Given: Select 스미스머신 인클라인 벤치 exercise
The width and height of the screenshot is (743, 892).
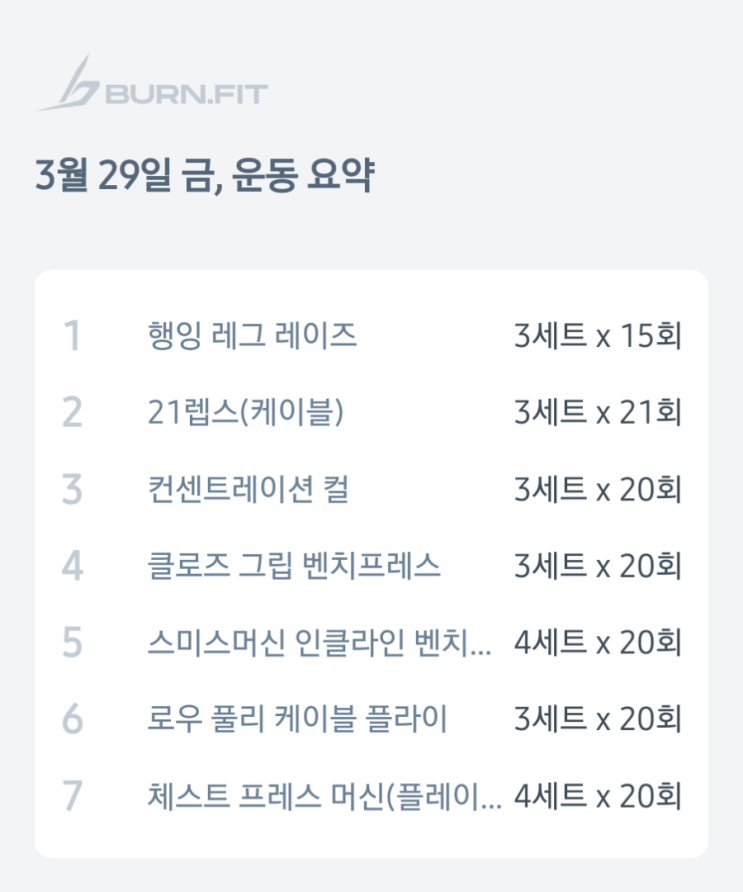Looking at the screenshot, I should click(318, 643).
